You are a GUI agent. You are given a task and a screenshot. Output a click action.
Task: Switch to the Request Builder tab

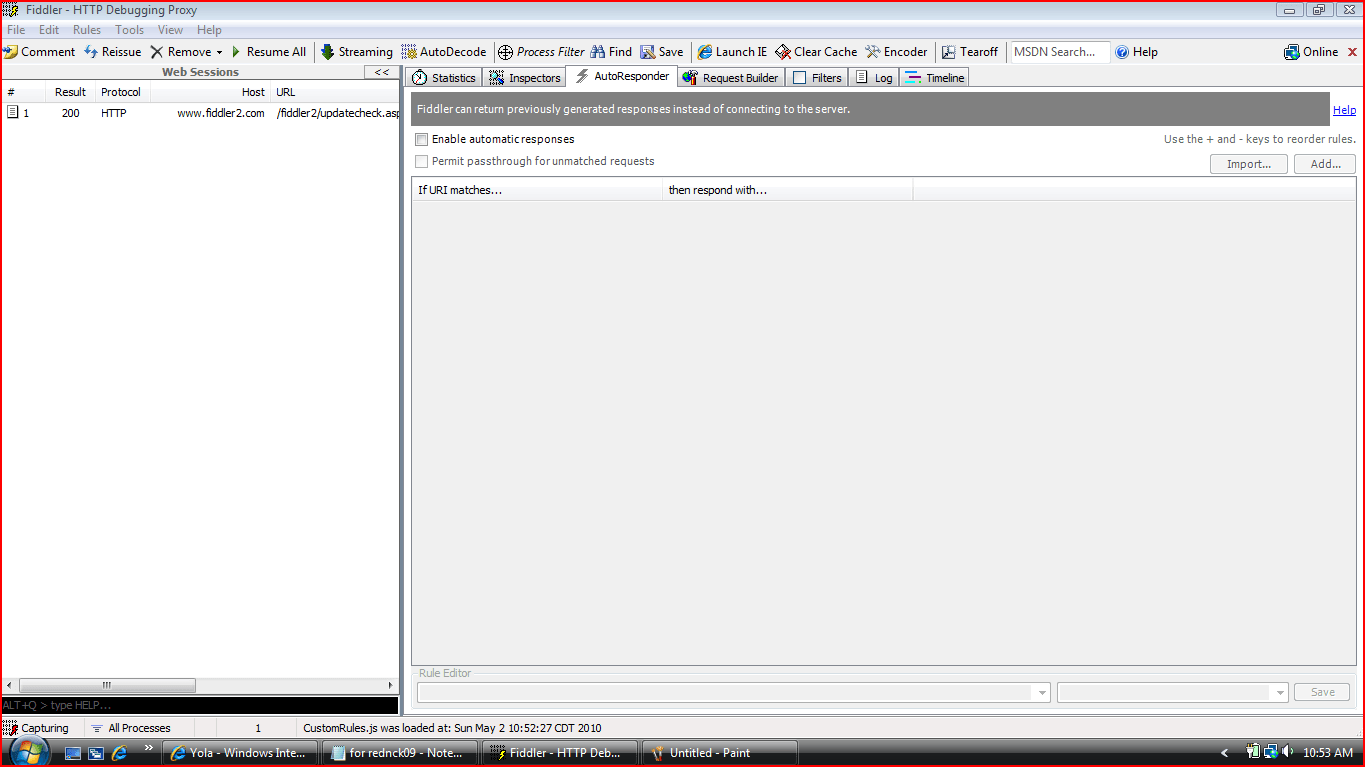[730, 78]
